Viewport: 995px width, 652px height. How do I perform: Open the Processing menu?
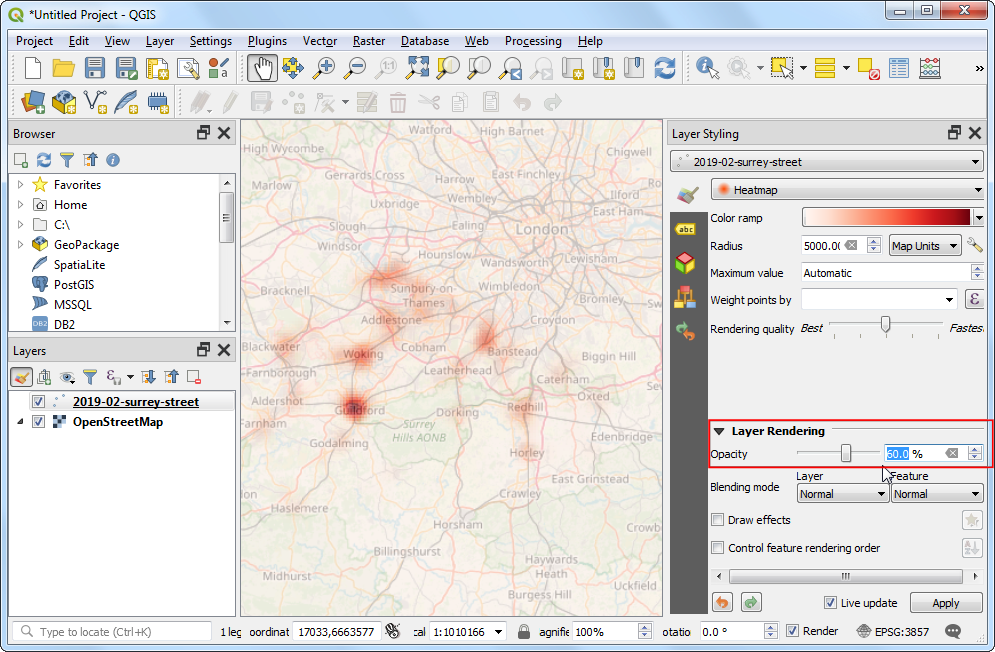coord(532,41)
